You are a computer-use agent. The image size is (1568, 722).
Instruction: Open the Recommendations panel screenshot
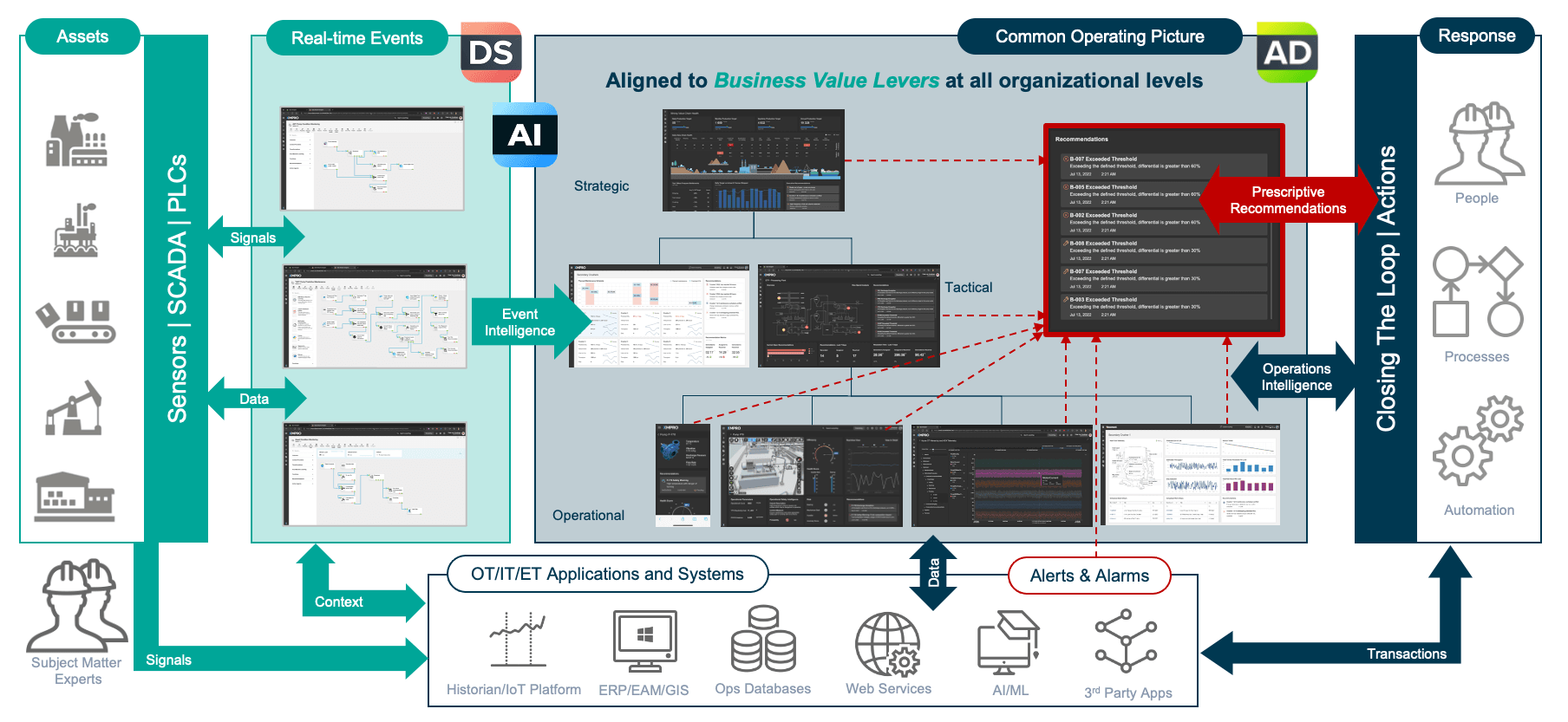click(x=1164, y=230)
